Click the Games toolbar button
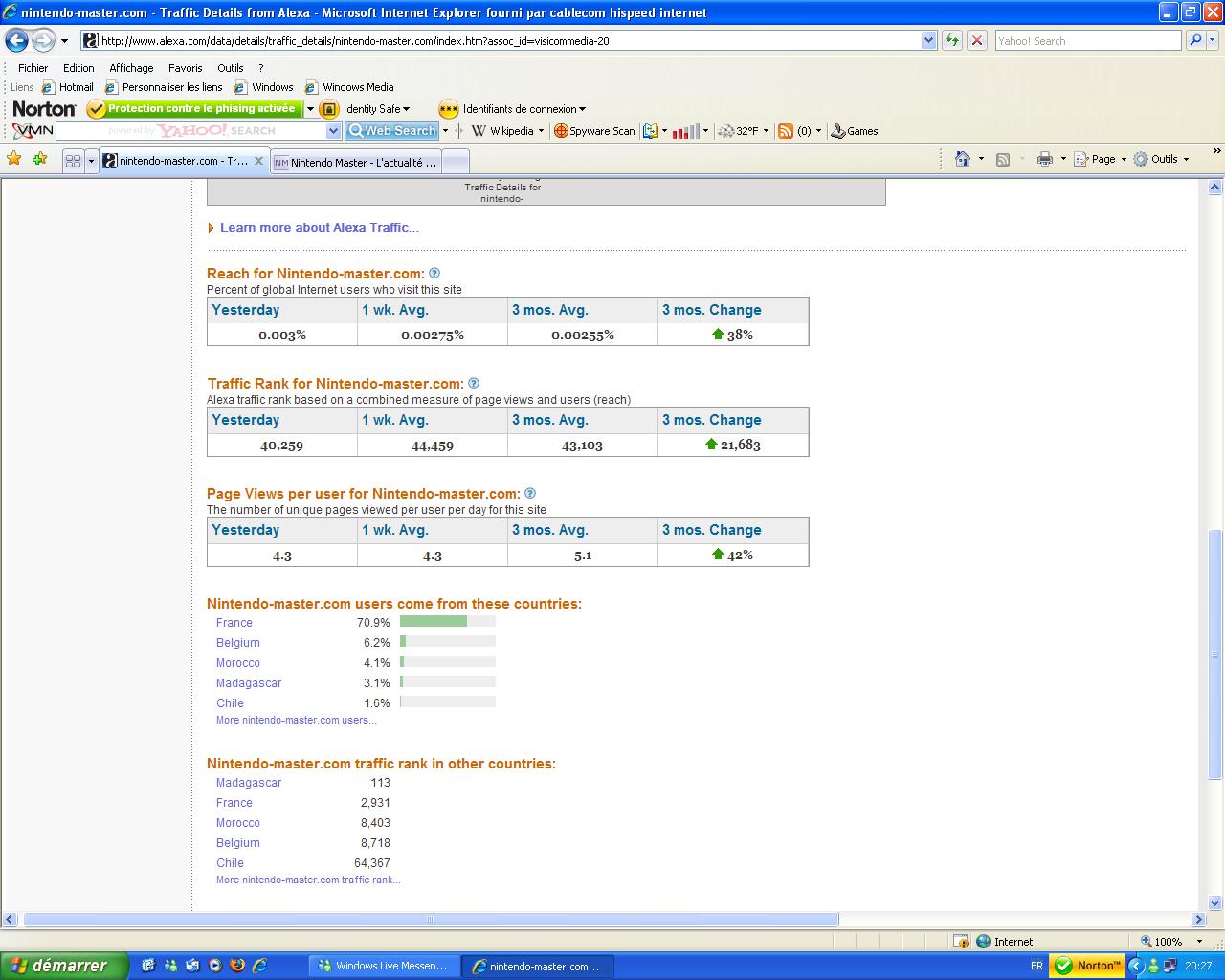Screen dimensions: 1225x980 855,131
